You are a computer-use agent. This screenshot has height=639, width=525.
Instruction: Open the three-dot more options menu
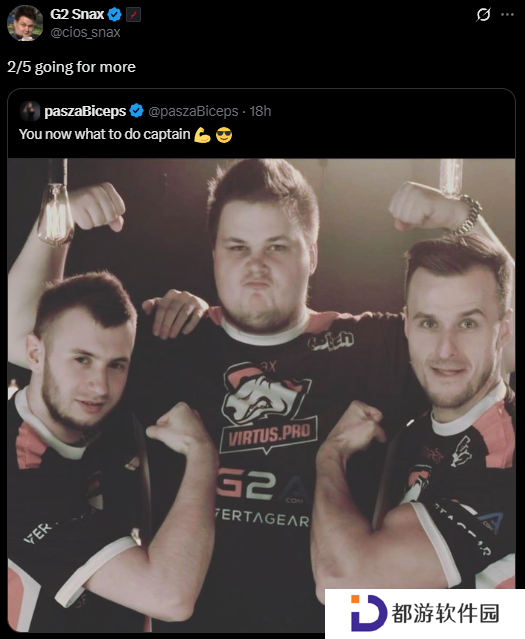(x=507, y=15)
